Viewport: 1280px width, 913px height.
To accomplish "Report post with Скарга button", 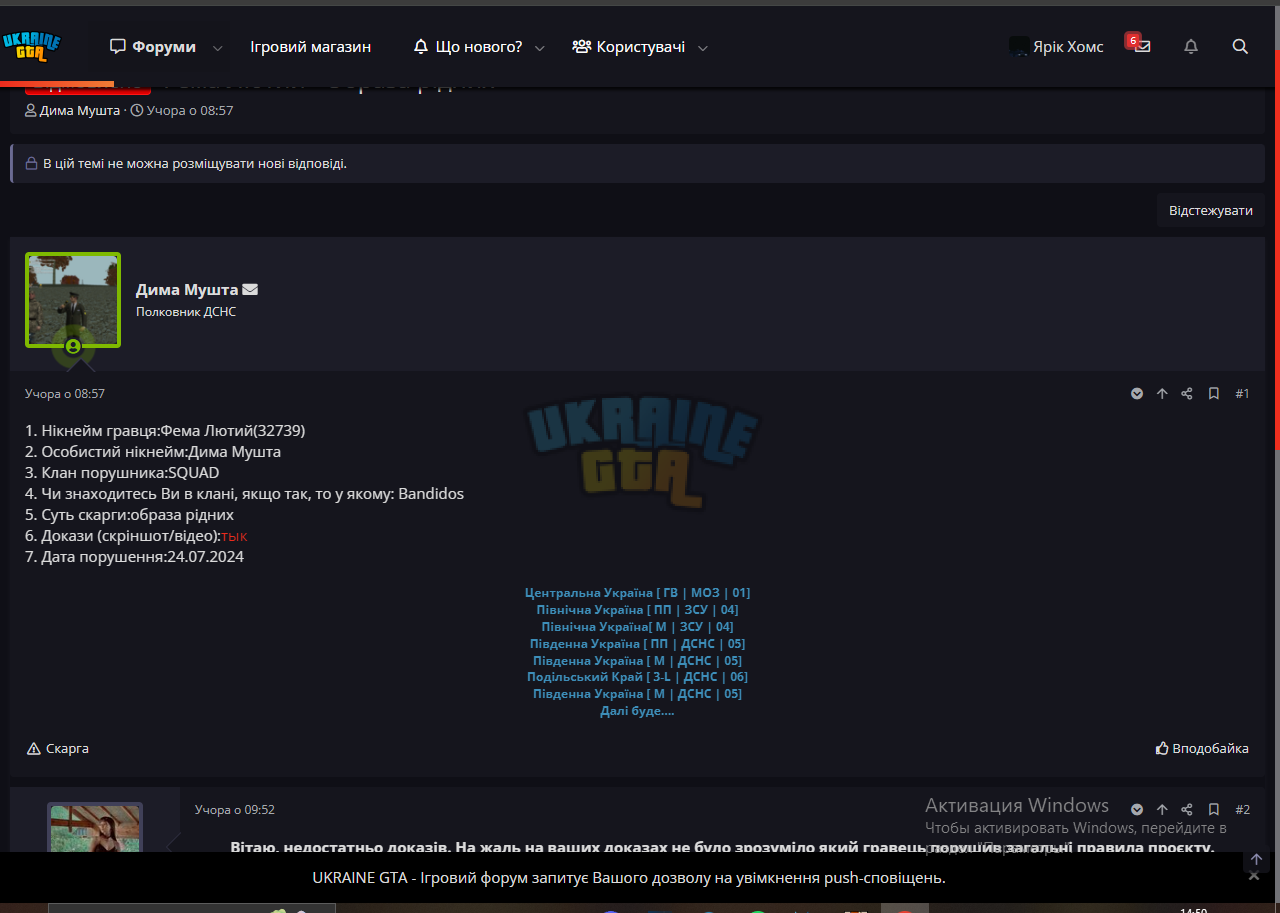I will [x=58, y=748].
